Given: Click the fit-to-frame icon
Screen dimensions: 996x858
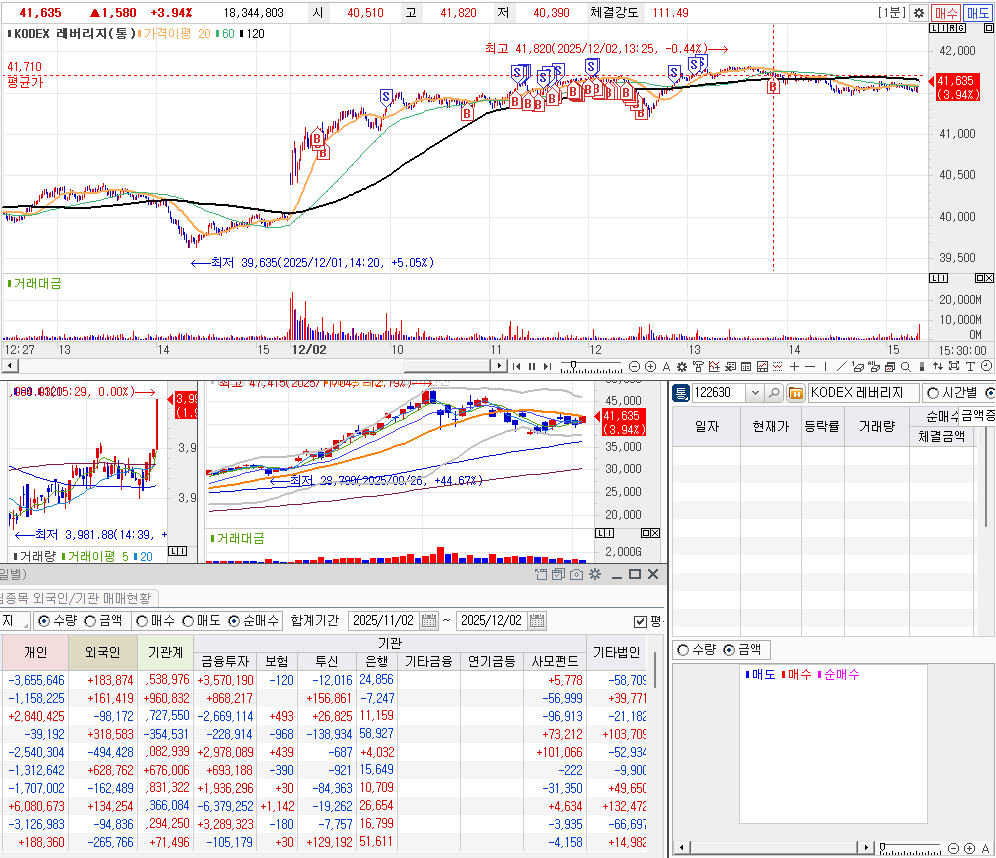Looking at the screenshot, I should (x=953, y=366).
